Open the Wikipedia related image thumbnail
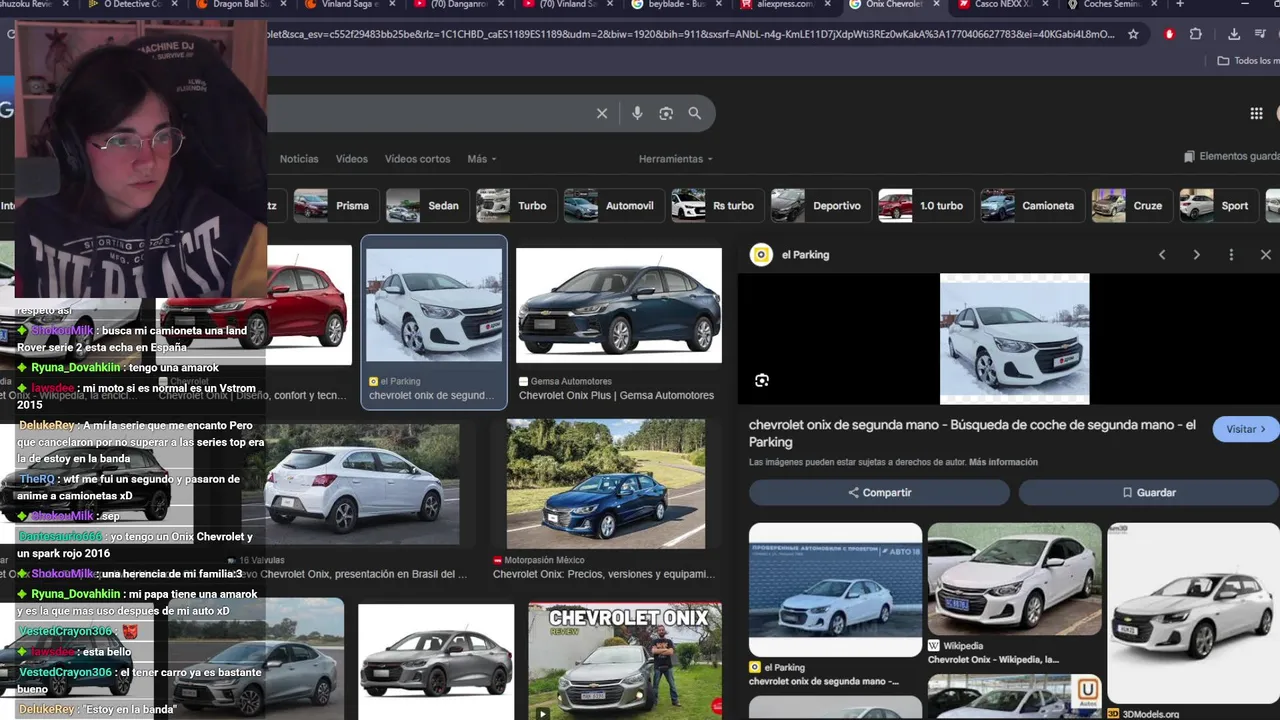 point(1014,579)
